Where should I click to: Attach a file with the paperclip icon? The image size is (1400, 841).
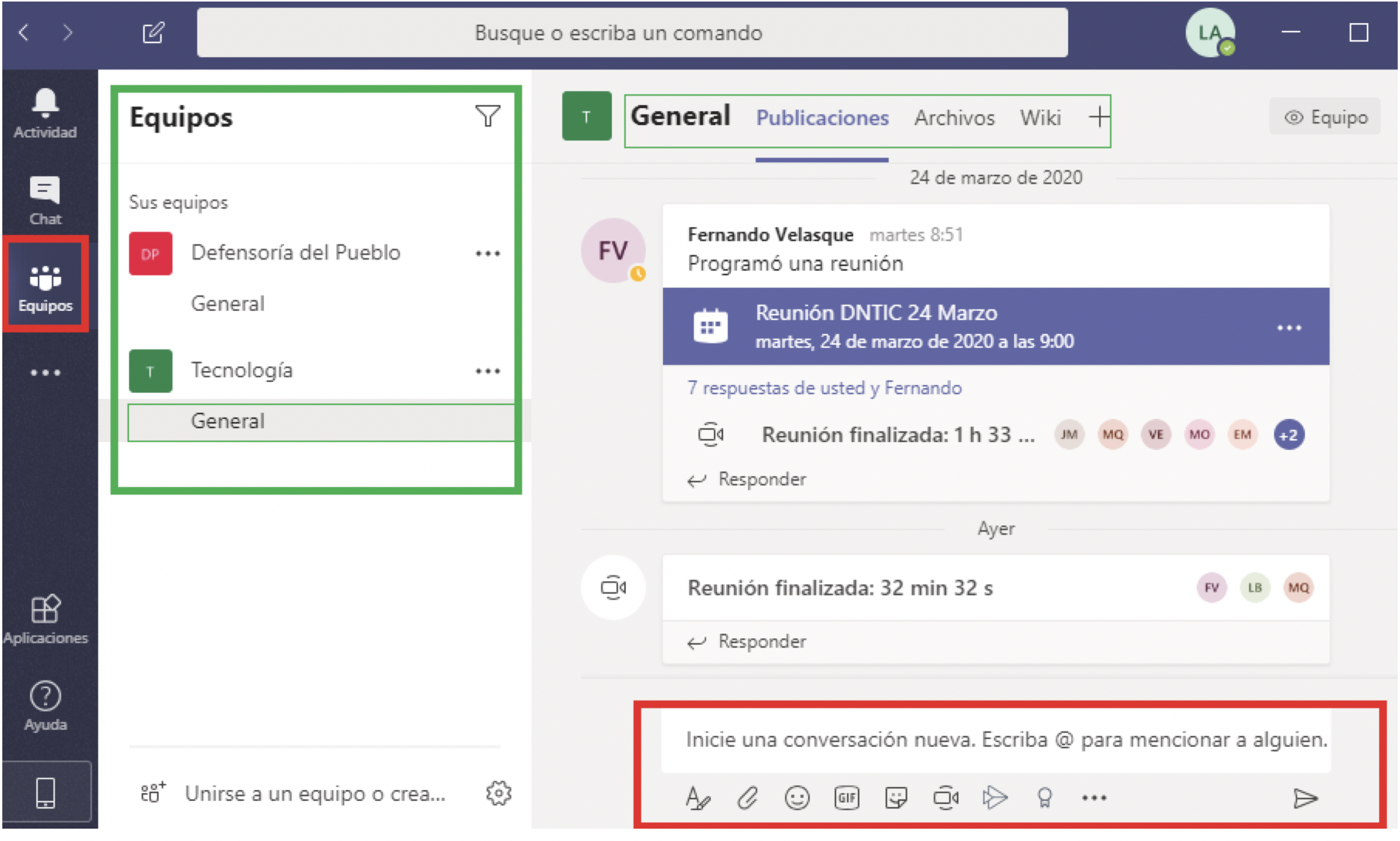coord(747,798)
